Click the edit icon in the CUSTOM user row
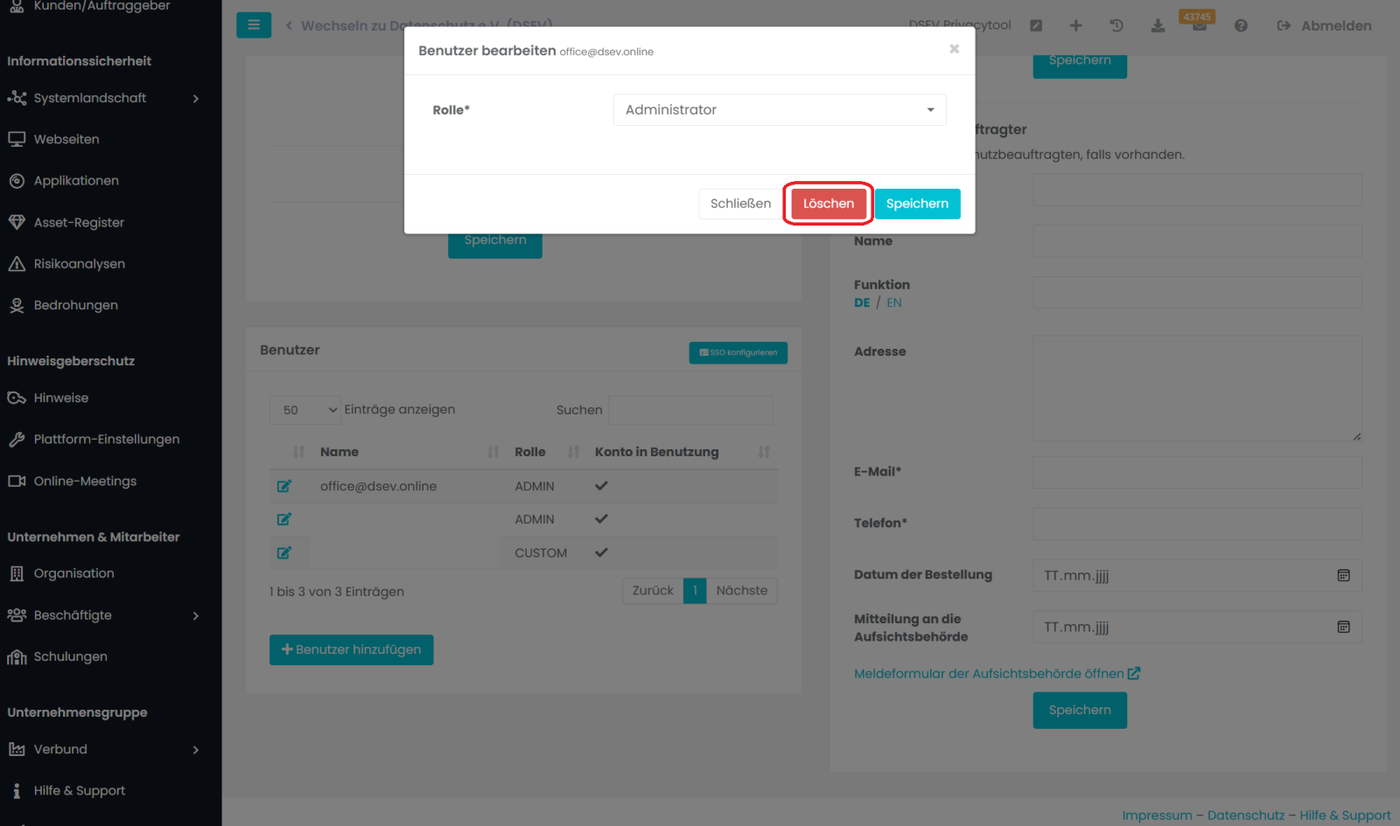1400x826 pixels. pyautogui.click(x=284, y=553)
